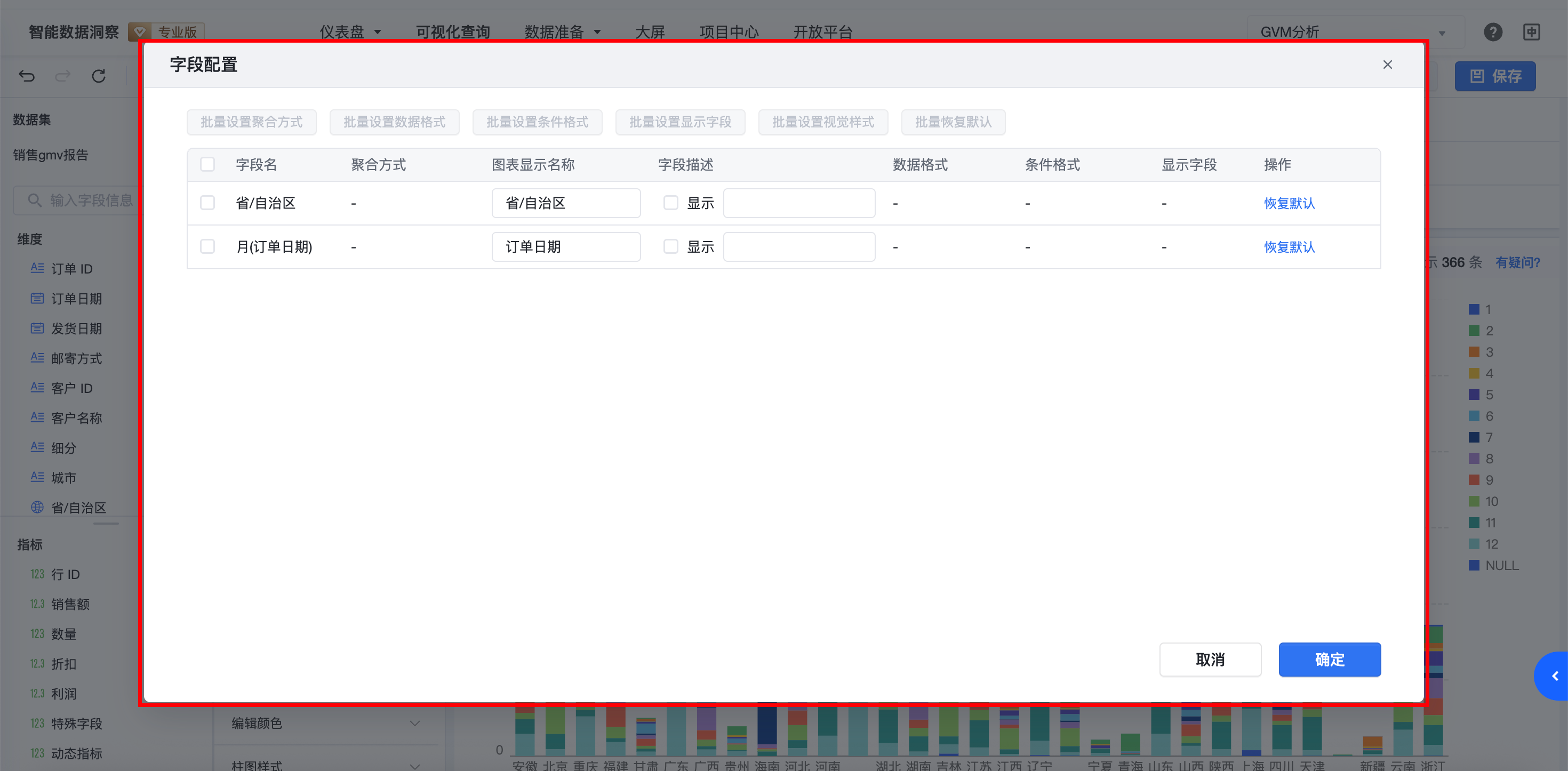The image size is (1568, 771).
Task: Click 恢复默认 for 月(订单日期)
Action: coord(1289,246)
